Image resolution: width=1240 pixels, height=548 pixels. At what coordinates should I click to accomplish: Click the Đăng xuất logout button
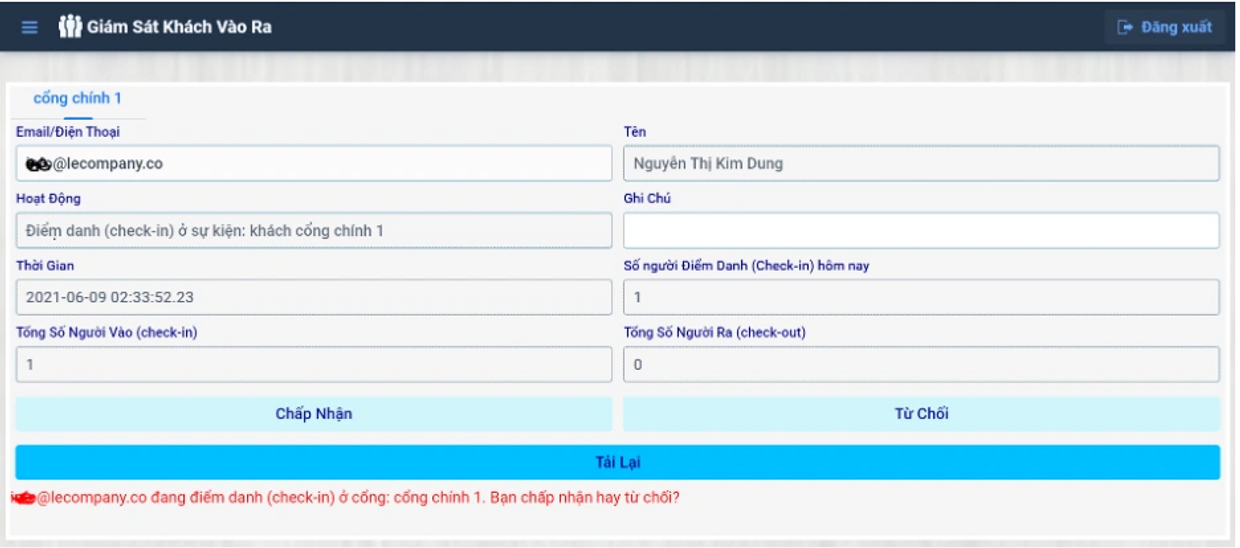tap(1165, 27)
